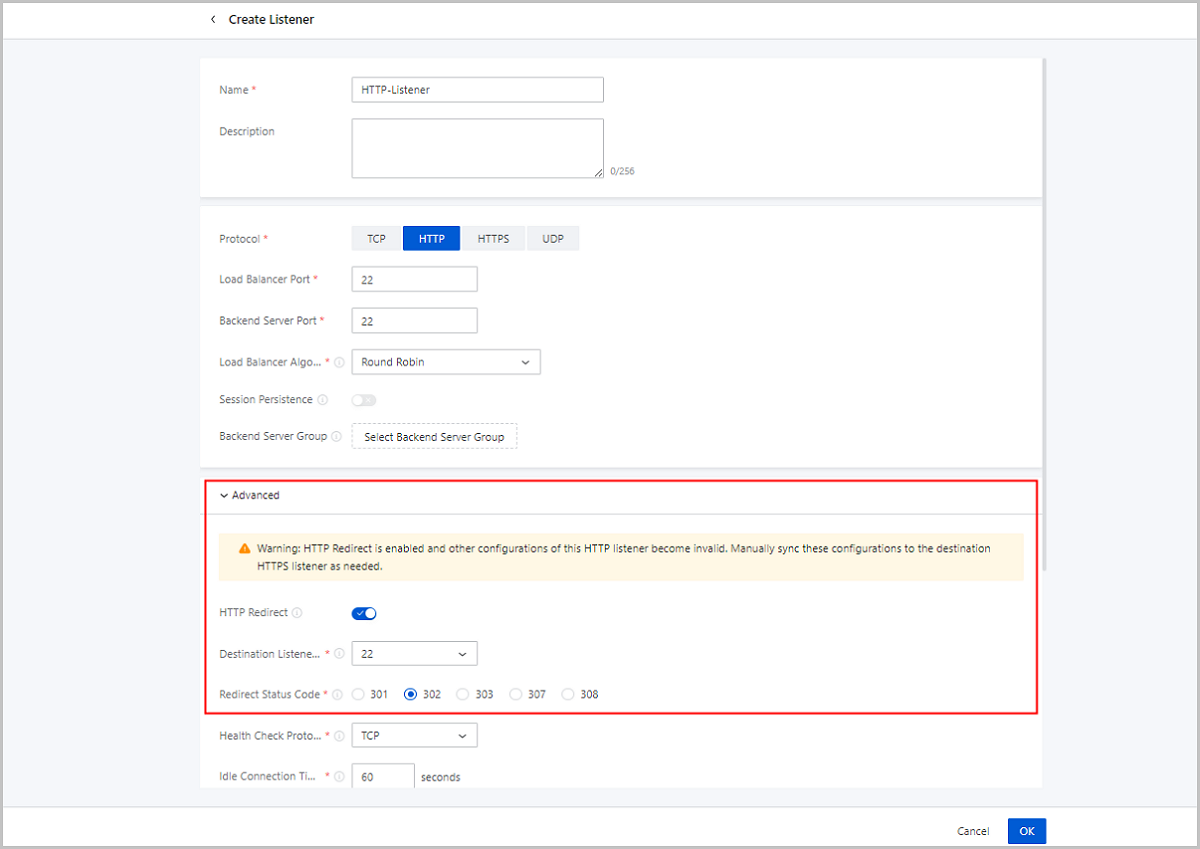Select redirect status code 308
The height and width of the screenshot is (849, 1200).
click(568, 694)
